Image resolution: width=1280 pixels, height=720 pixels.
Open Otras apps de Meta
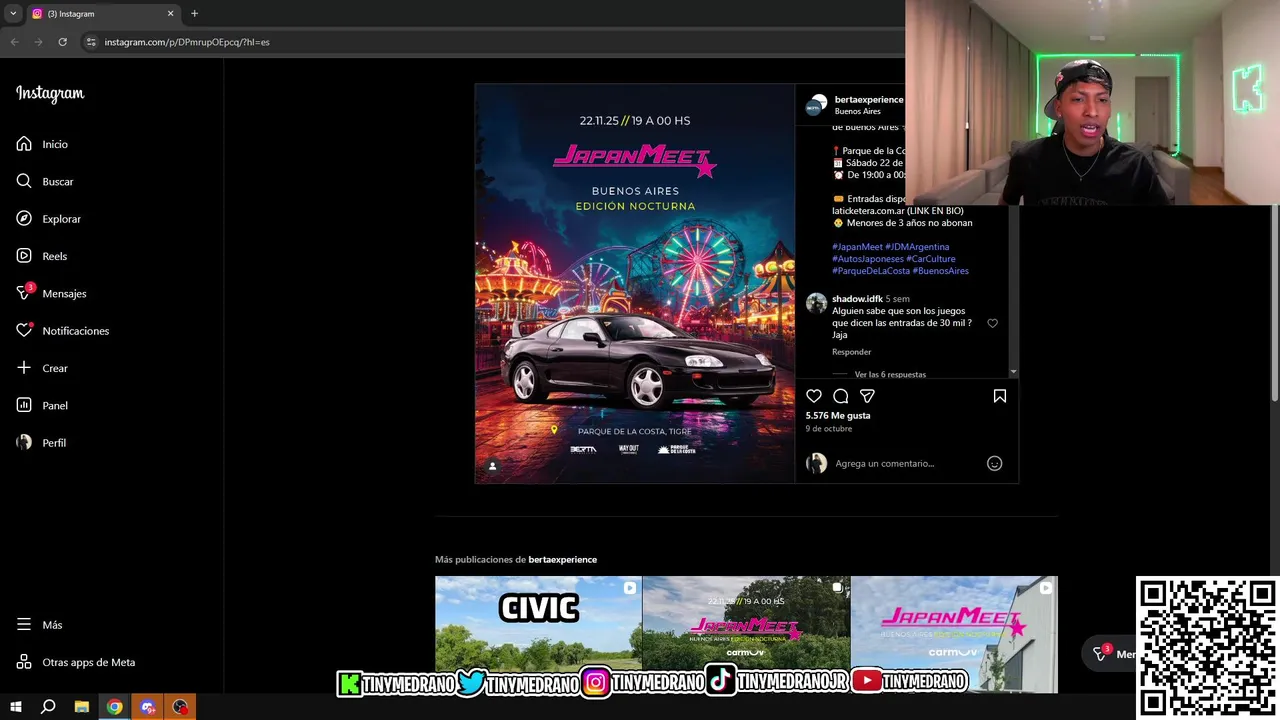75,662
